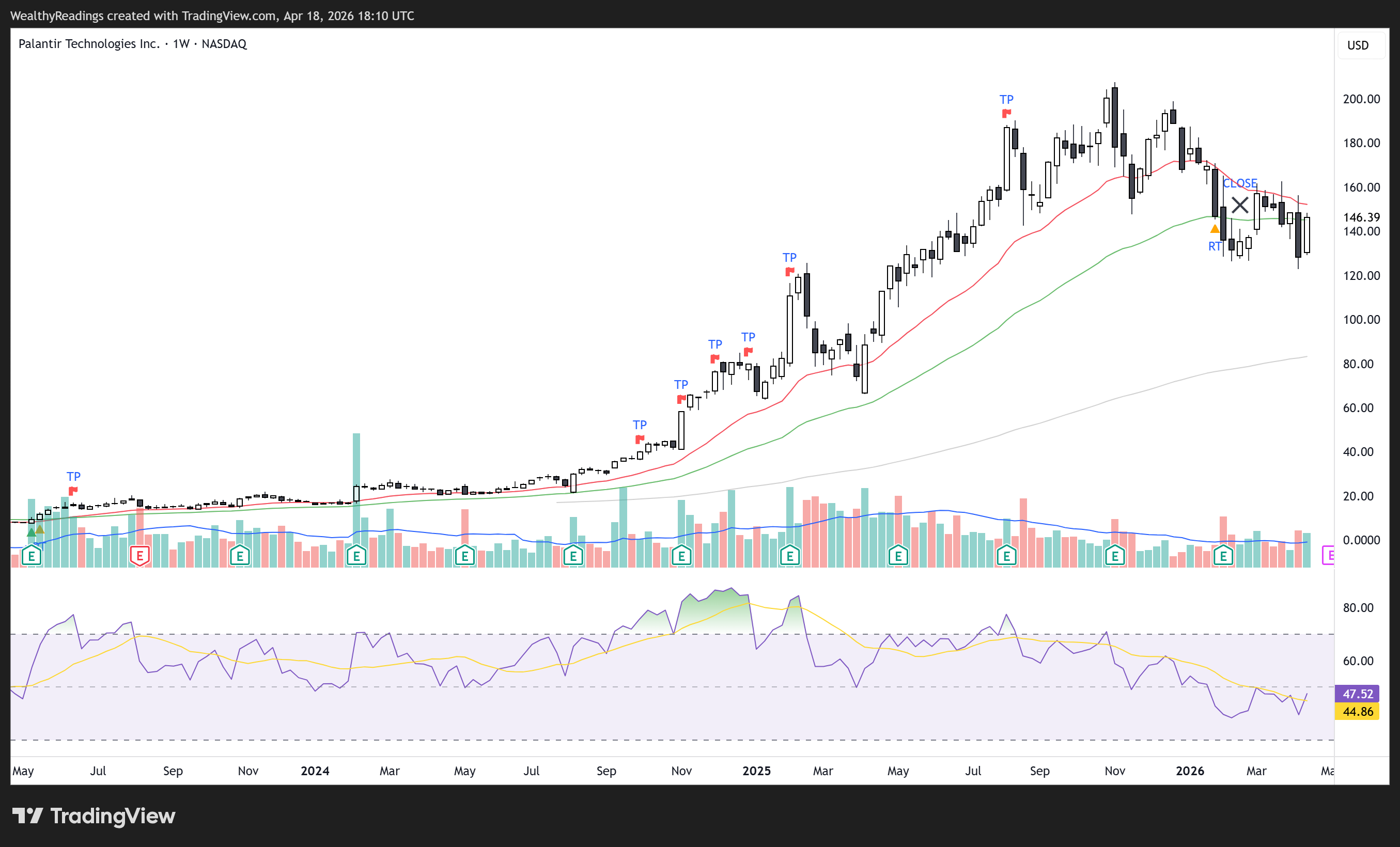The width and height of the screenshot is (1400, 847).
Task: Click the yellow 44.86 RSI average label
Action: click(x=1357, y=711)
